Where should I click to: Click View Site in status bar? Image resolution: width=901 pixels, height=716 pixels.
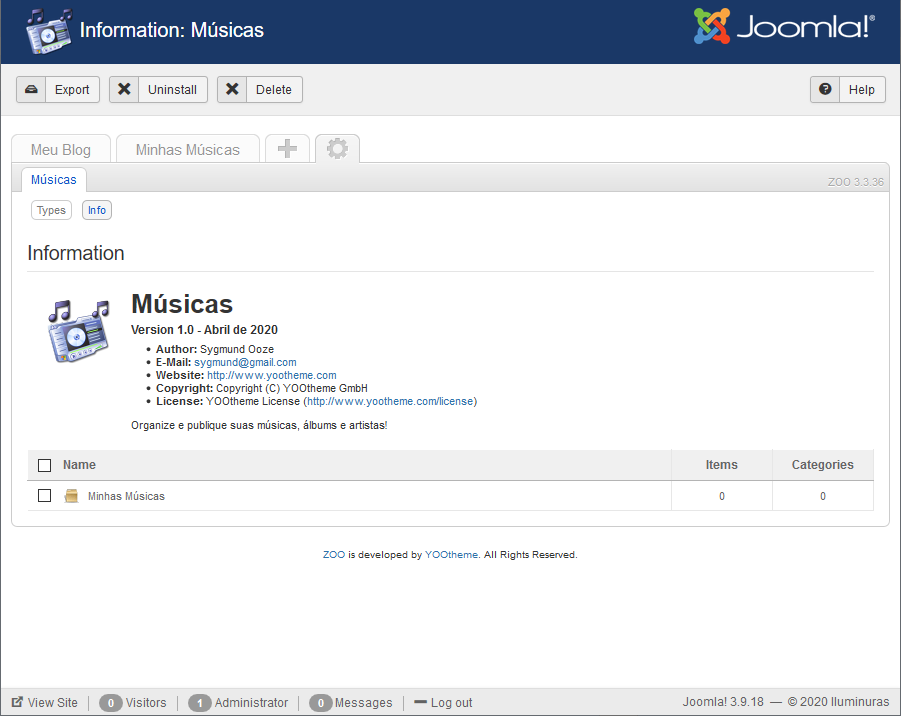(x=44, y=703)
